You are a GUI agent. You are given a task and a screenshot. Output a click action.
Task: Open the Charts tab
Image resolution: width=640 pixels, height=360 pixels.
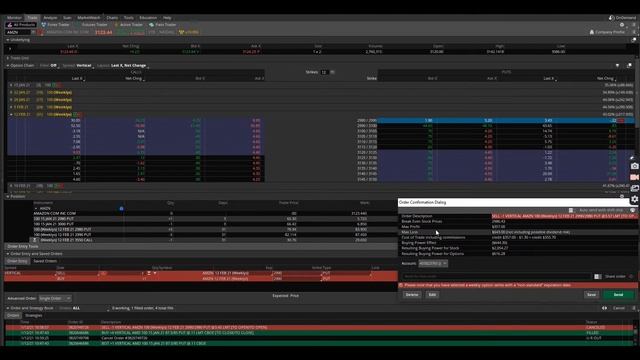click(112, 18)
